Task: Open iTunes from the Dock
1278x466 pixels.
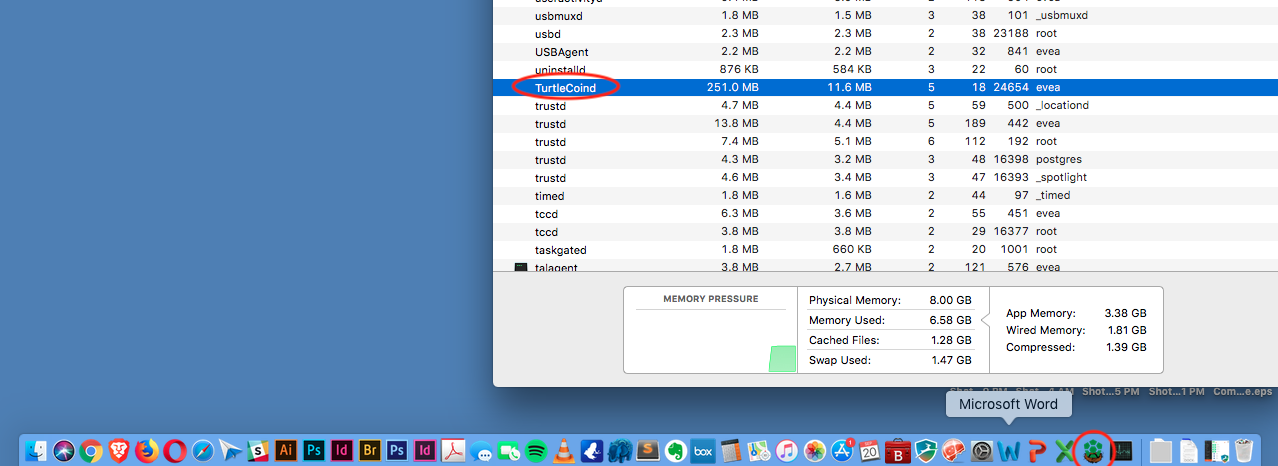Action: coord(787,450)
